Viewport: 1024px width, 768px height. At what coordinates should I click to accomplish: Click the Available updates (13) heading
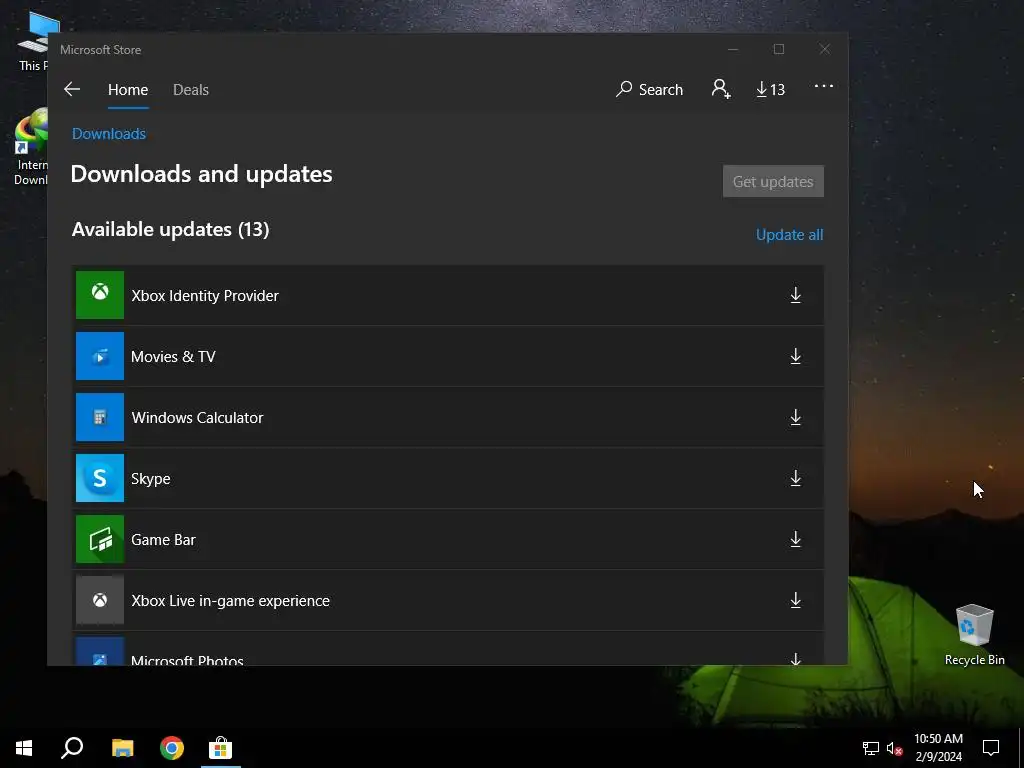170,229
